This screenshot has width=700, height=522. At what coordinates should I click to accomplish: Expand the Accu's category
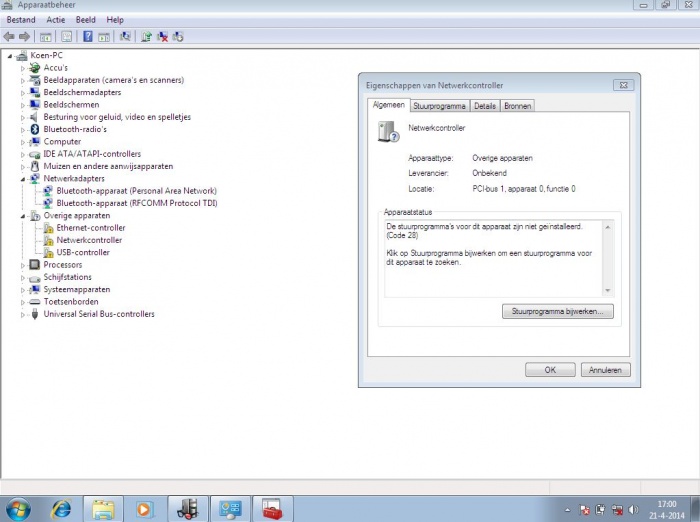click(23, 68)
